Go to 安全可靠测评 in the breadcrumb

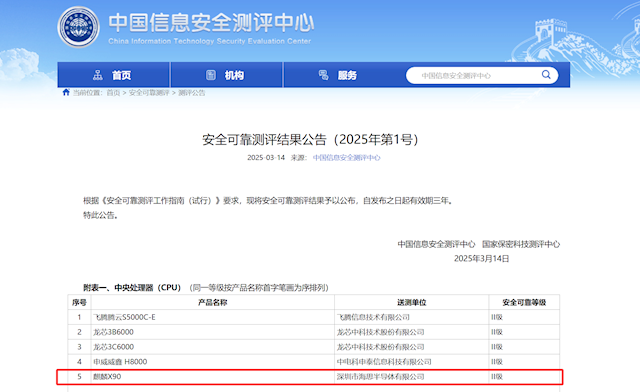tap(149, 93)
